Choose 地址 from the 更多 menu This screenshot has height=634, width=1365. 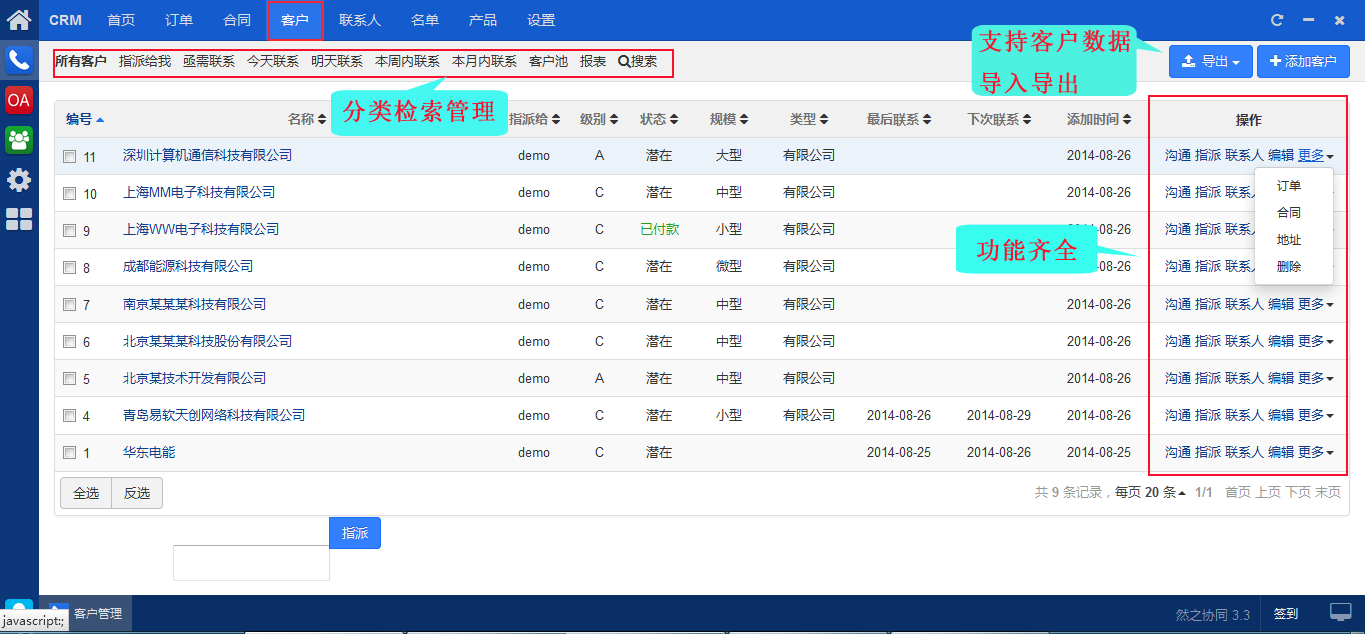click(x=1289, y=240)
